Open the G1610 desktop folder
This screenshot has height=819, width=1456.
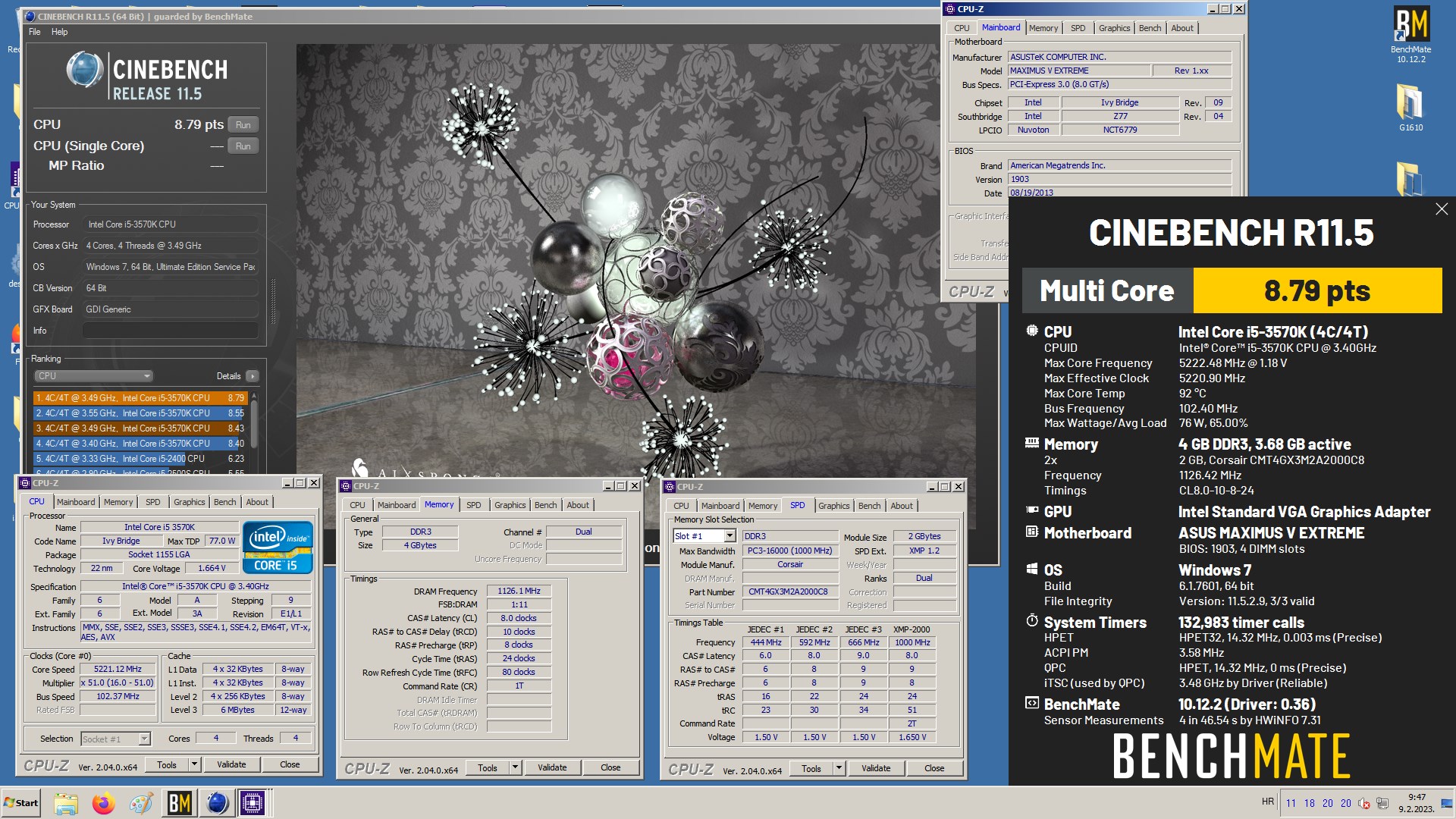(x=1410, y=108)
